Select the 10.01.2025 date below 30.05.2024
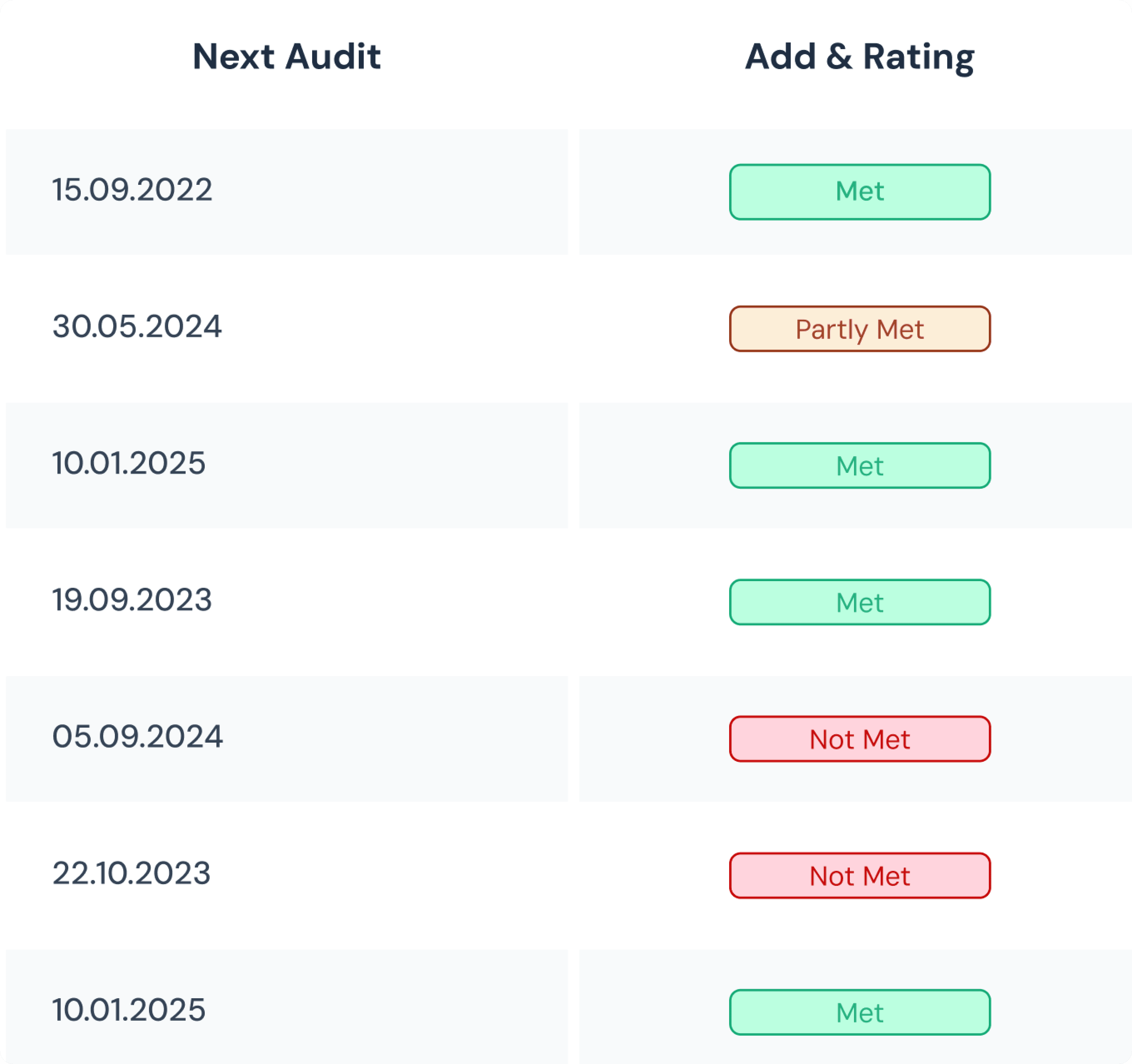Viewport: 1132px width, 1064px height. click(x=129, y=463)
